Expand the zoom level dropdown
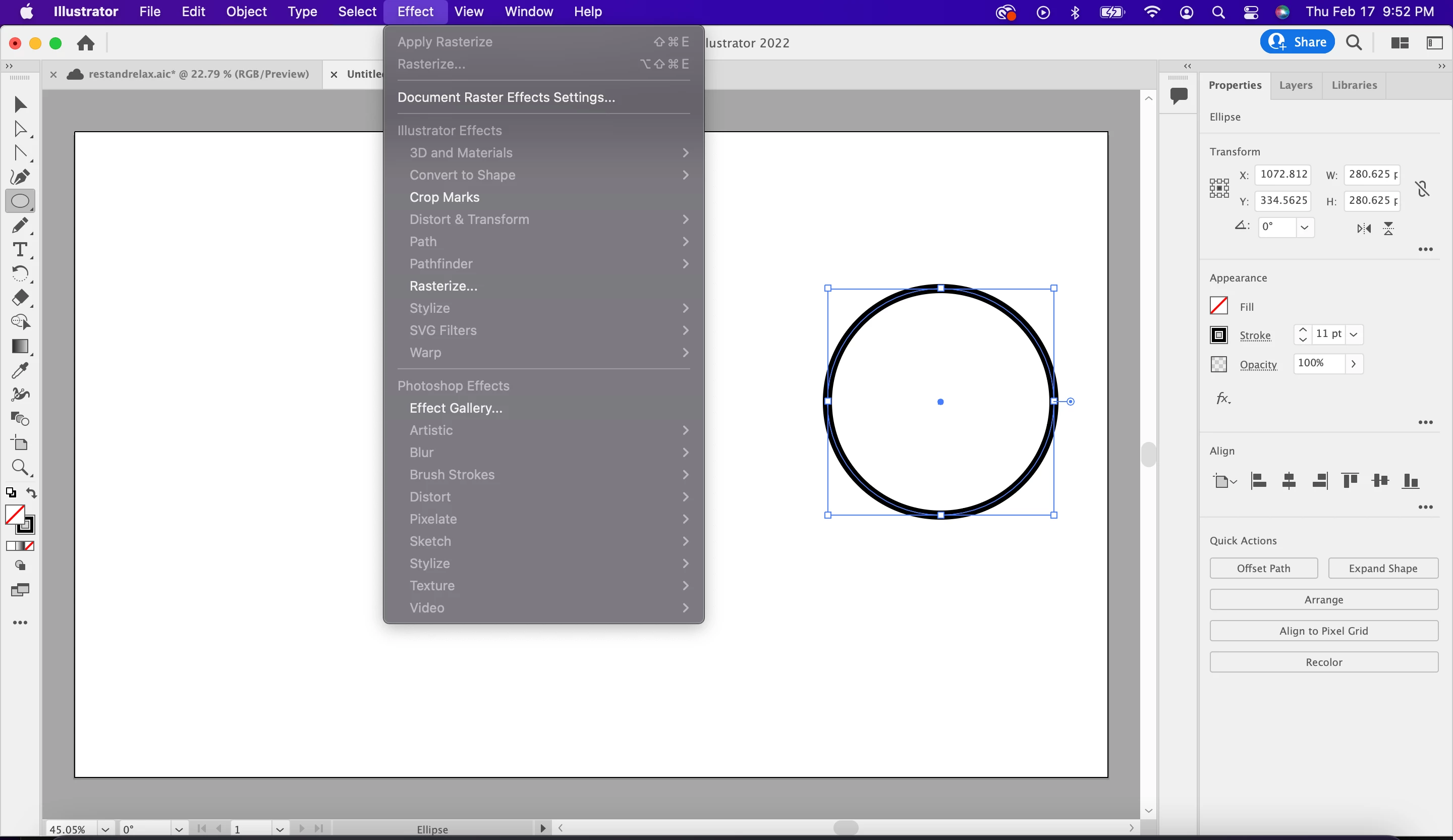Screen dimensions: 1453x840 105,829
